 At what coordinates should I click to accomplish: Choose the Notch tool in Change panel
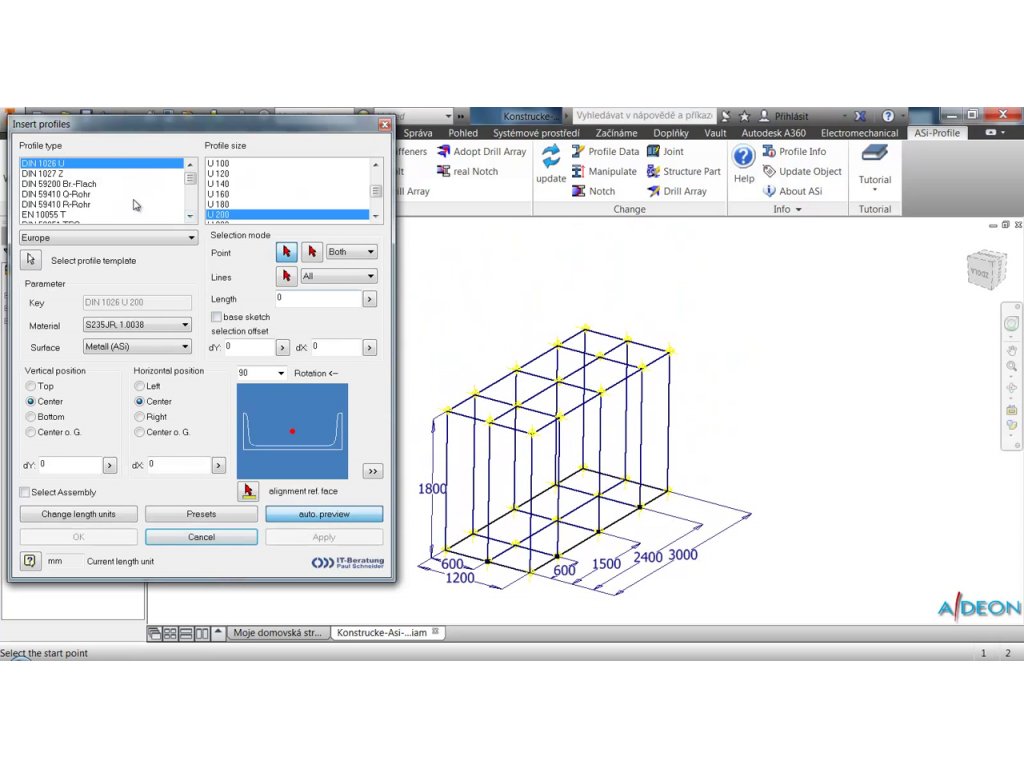(x=594, y=191)
